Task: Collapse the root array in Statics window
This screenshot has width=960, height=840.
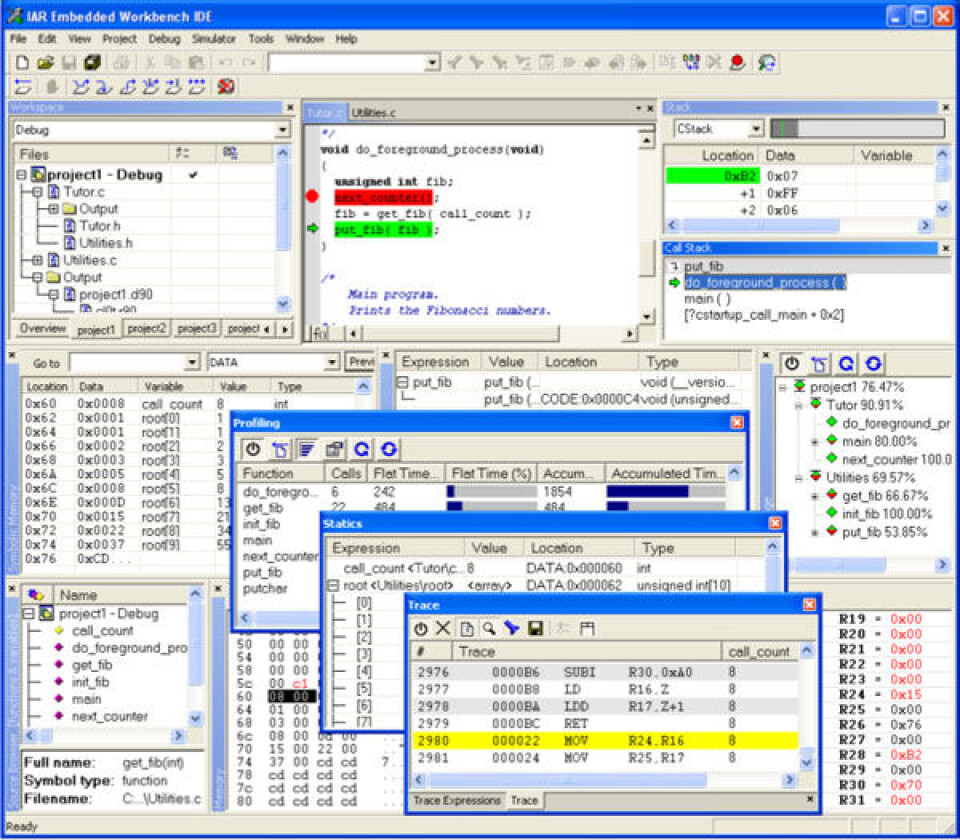Action: pyautogui.click(x=333, y=585)
